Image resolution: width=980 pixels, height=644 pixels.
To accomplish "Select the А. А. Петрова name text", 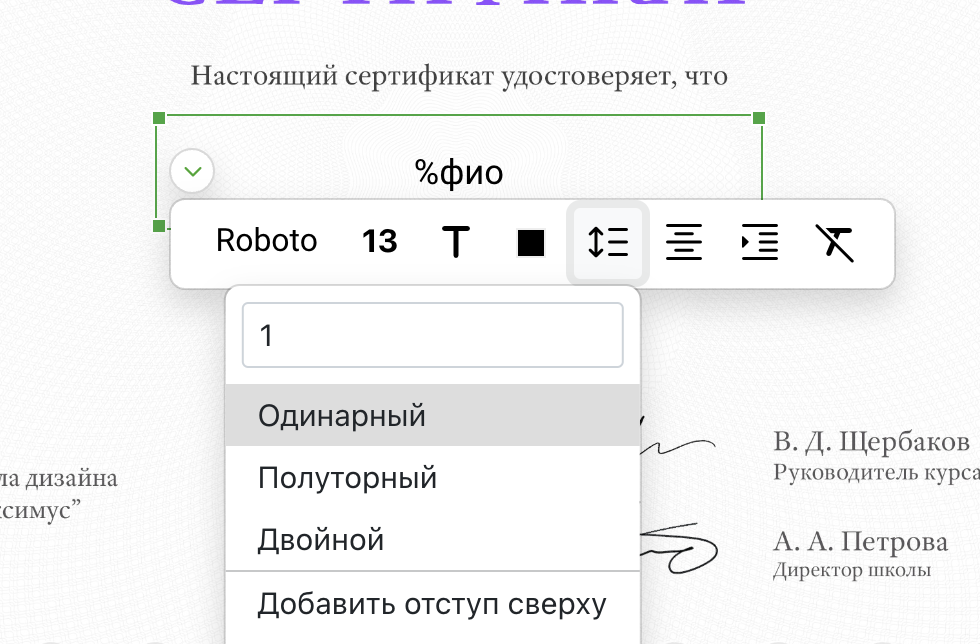I will tap(861, 541).
